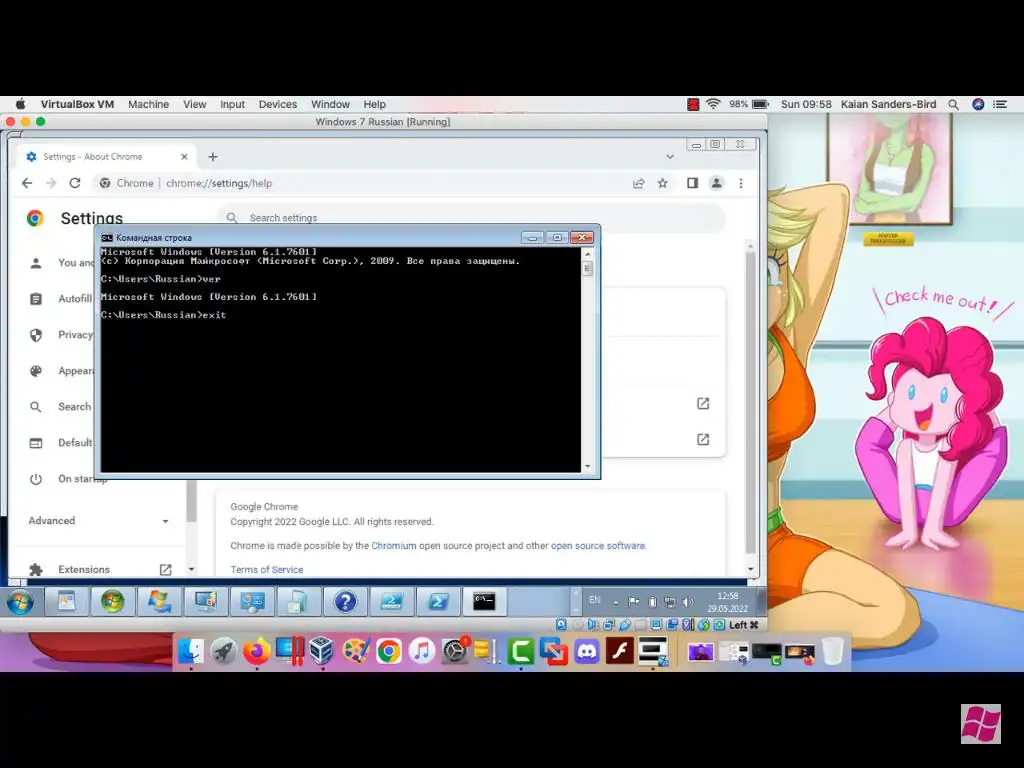Open Discord from the Dock
The image size is (1024, 768).
click(x=587, y=651)
